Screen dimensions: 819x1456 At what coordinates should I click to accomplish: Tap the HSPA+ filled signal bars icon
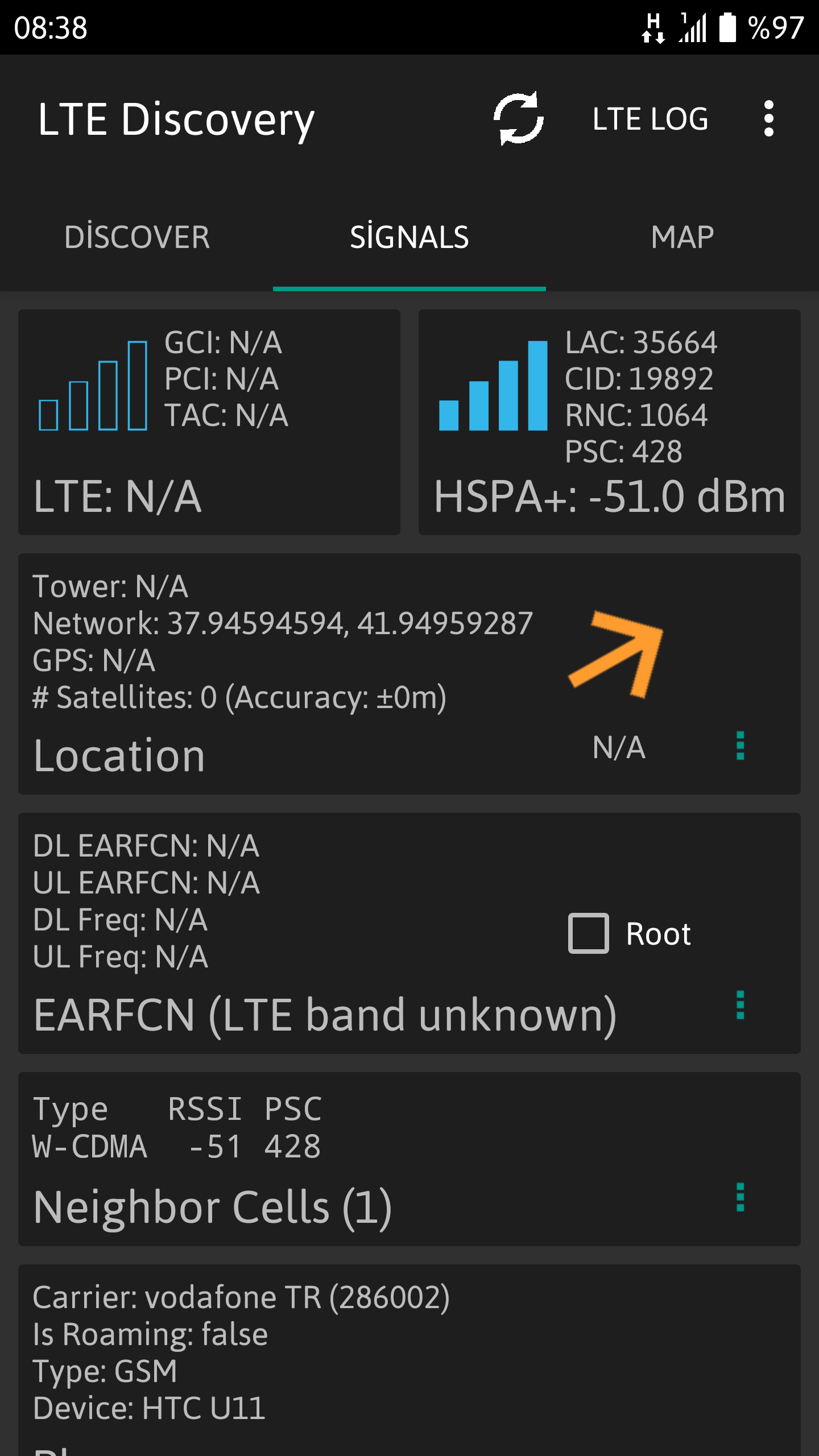[x=493, y=386]
